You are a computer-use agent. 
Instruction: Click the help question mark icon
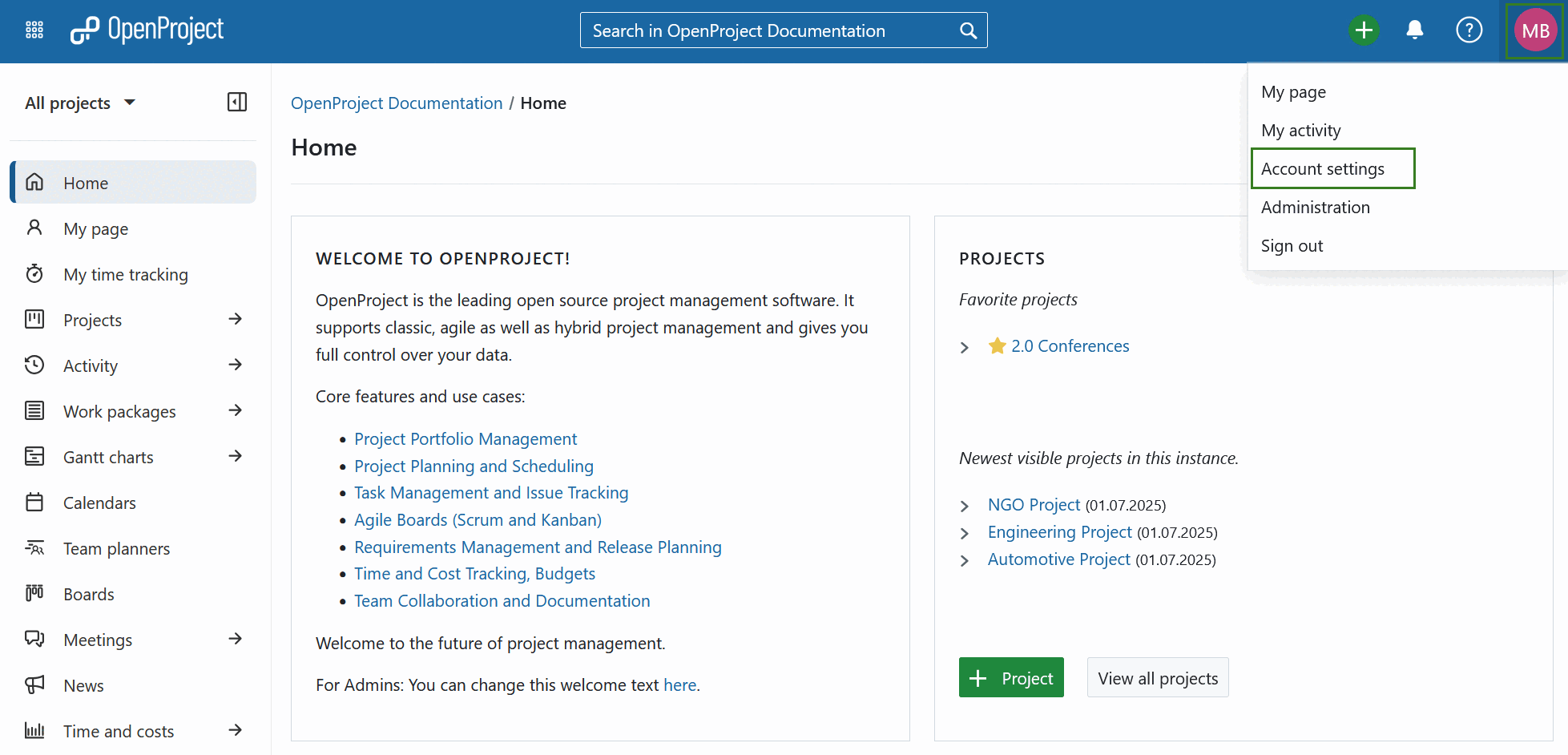coord(1469,30)
